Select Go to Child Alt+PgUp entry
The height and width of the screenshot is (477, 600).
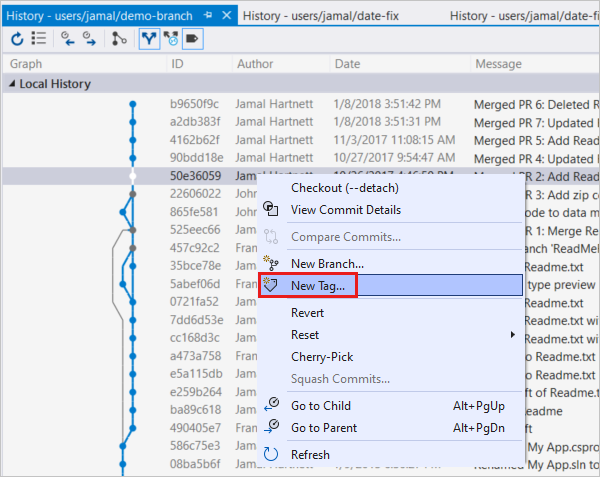pos(390,405)
